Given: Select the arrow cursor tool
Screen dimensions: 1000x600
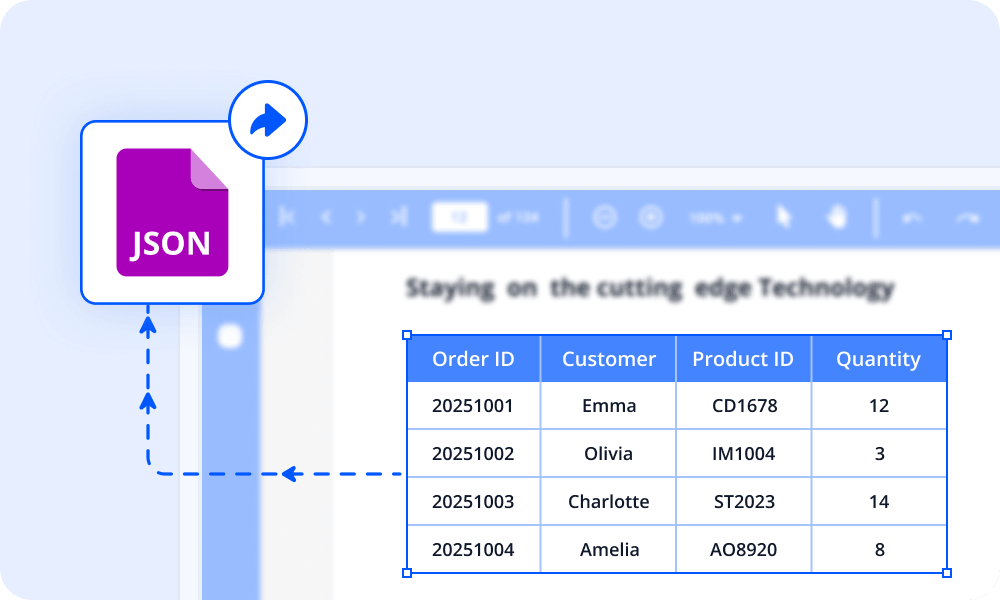Looking at the screenshot, I should 785,217.
